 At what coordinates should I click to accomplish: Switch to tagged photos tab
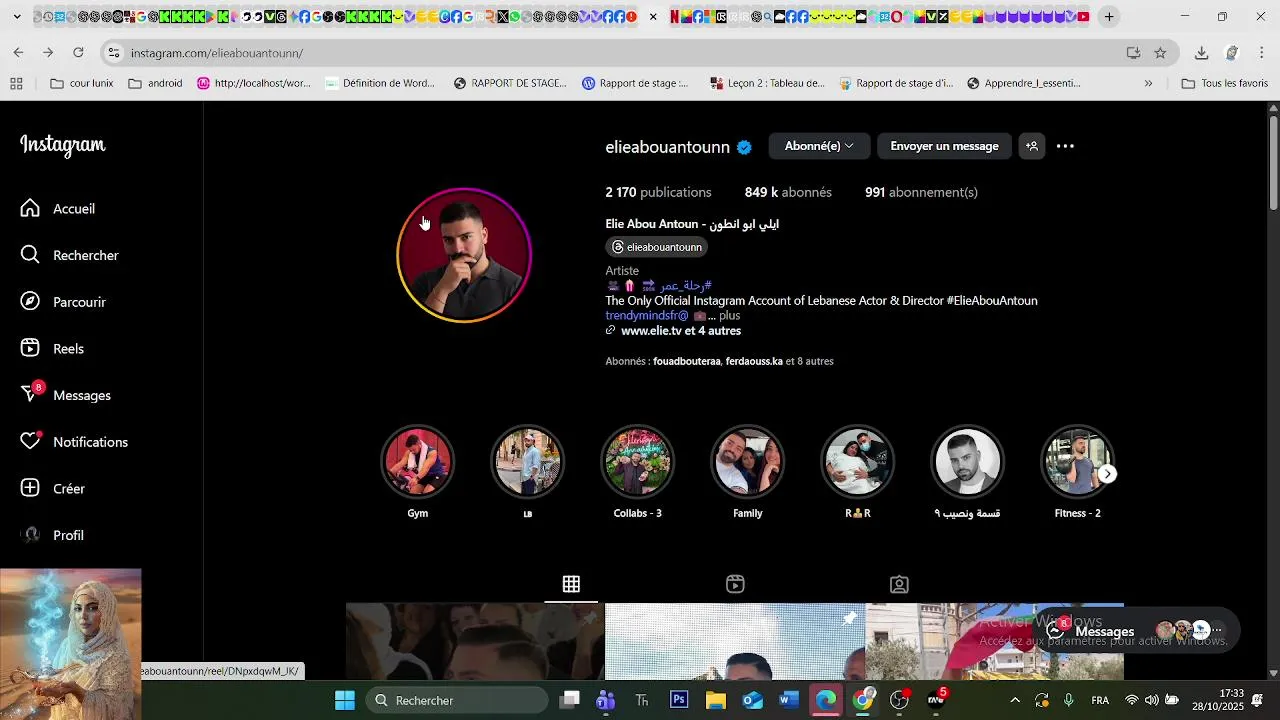899,584
